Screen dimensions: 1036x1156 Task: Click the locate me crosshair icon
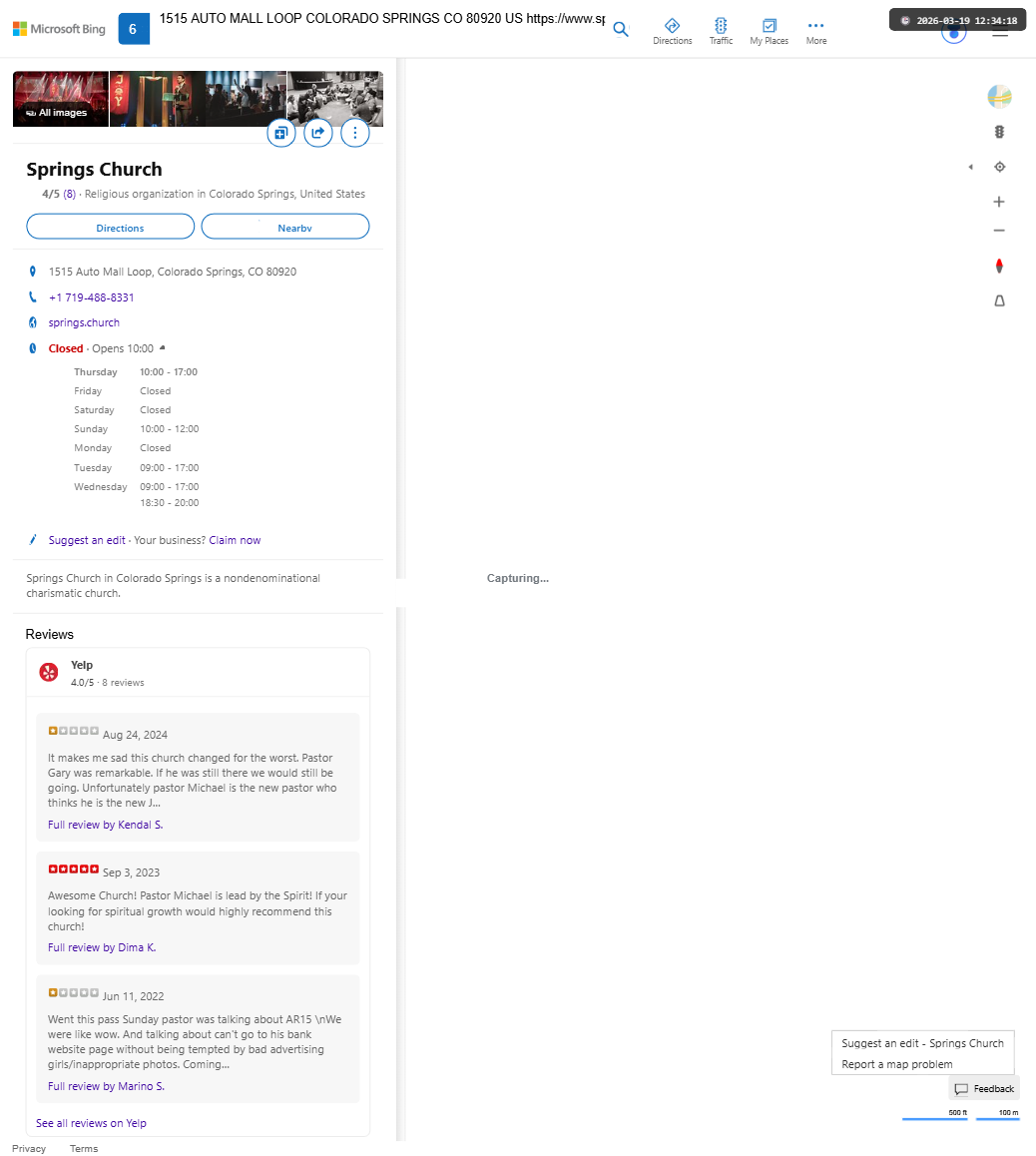tap(999, 167)
